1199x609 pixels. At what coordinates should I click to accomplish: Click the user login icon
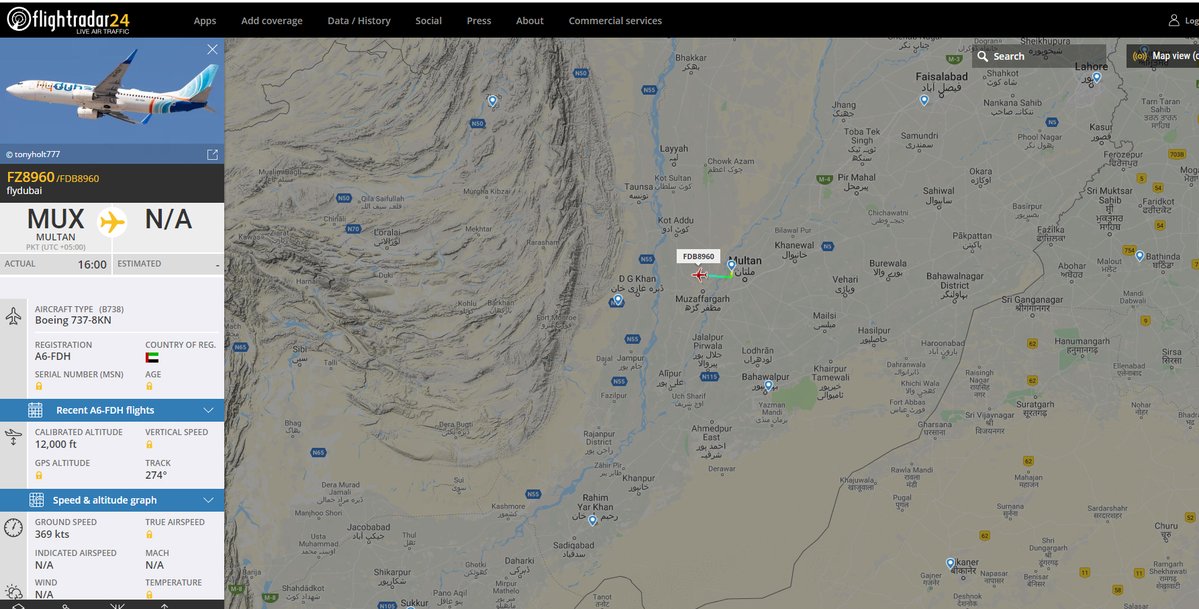tap(1174, 21)
